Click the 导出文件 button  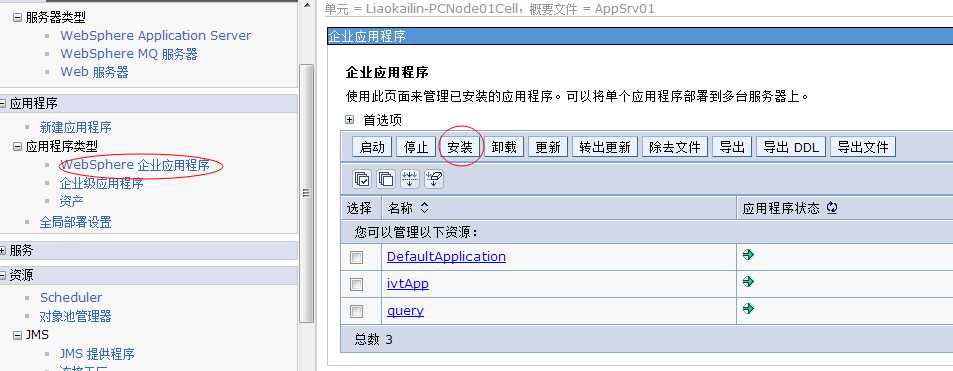(x=862, y=147)
